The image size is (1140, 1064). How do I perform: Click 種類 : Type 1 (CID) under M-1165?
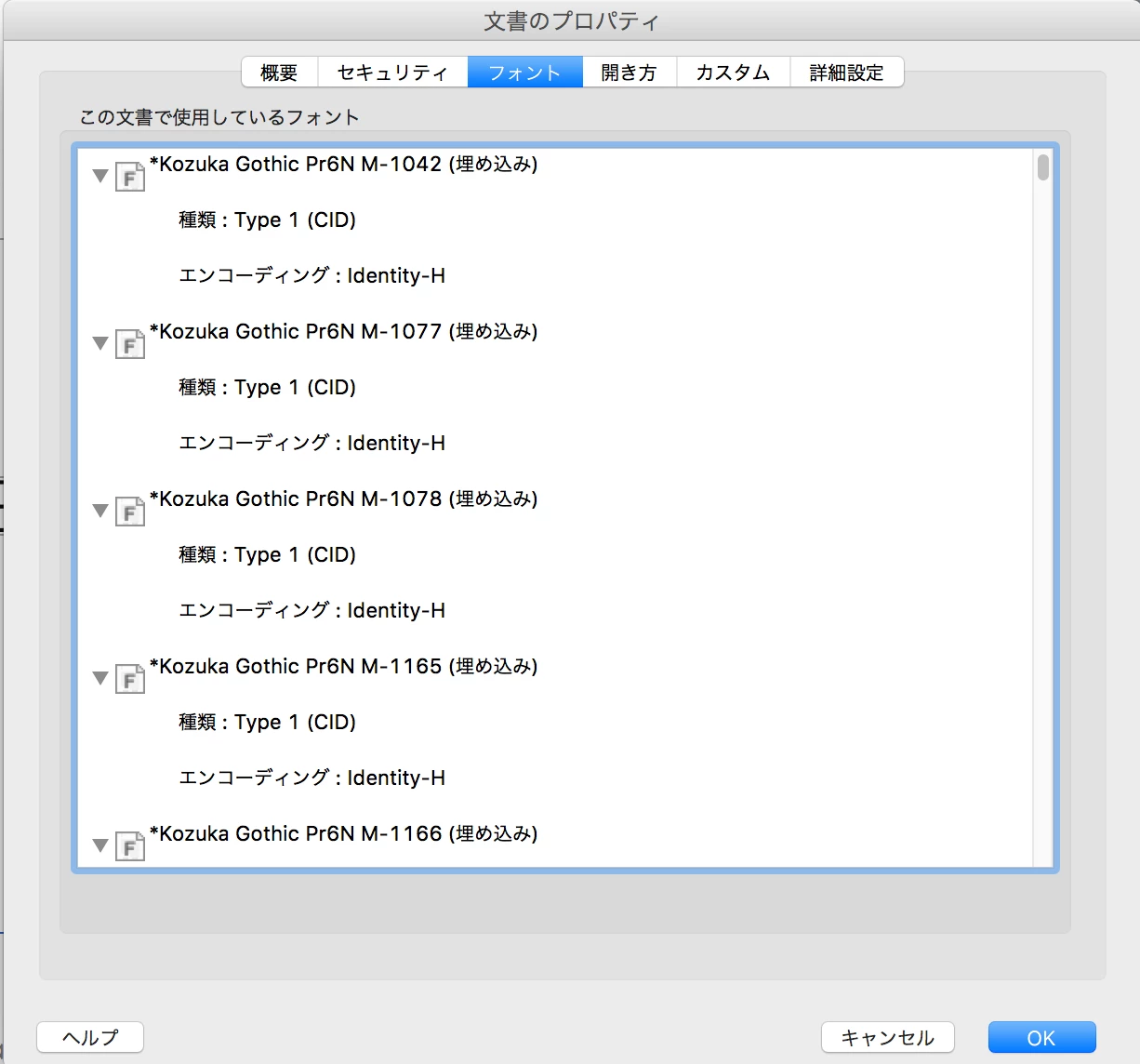268,722
